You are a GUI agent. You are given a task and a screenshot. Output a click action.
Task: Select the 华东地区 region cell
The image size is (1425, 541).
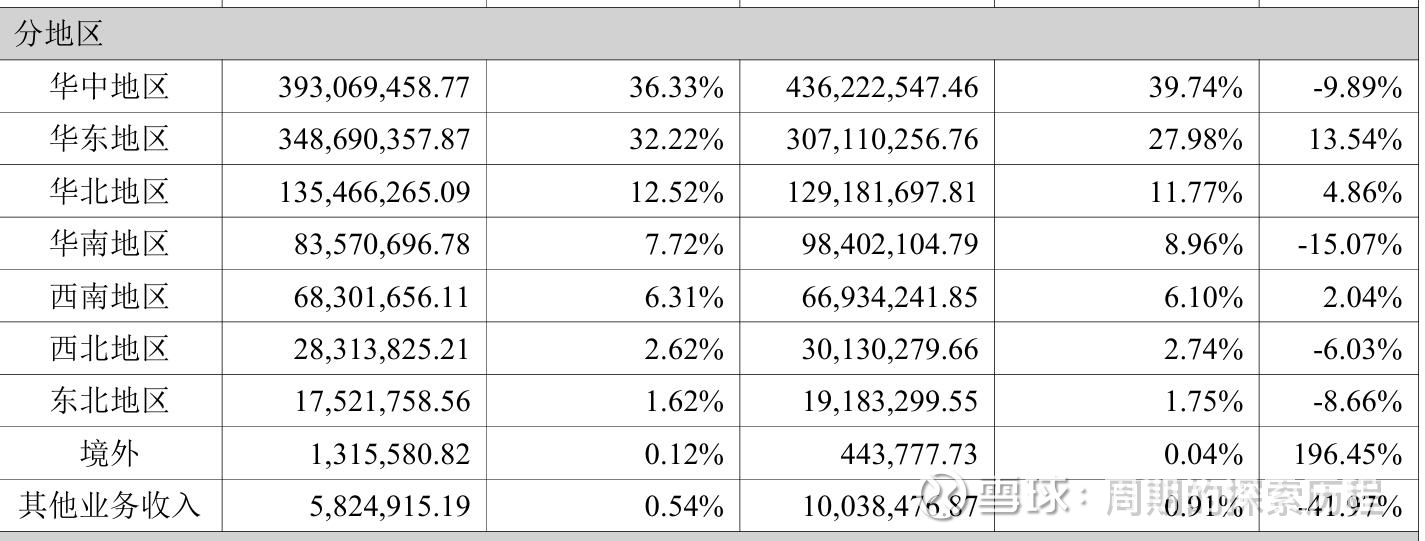click(110, 139)
